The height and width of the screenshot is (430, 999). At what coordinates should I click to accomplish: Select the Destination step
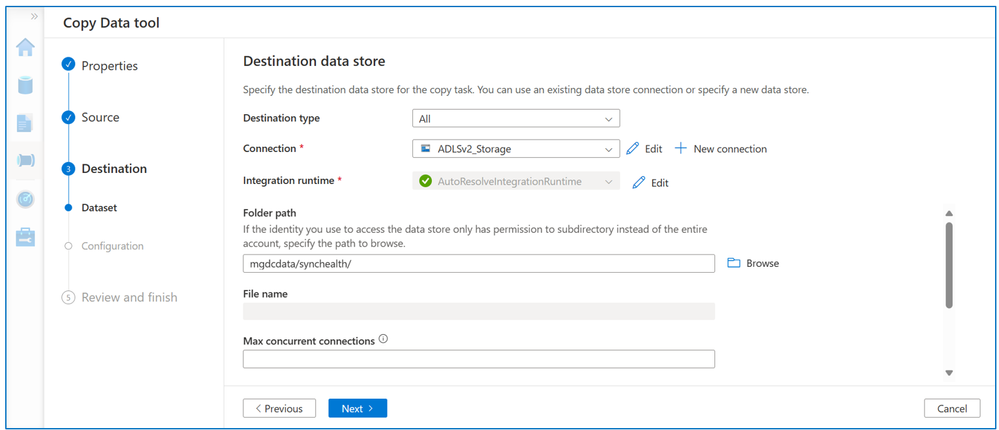coord(114,169)
